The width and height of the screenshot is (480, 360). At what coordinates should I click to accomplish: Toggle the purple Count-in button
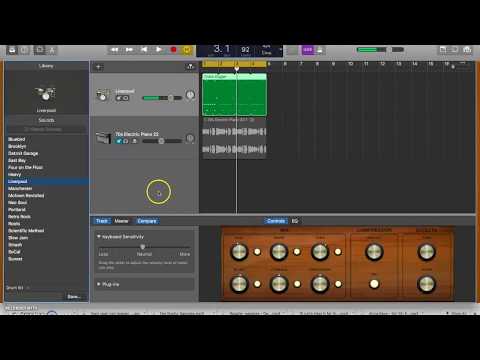coord(308,50)
